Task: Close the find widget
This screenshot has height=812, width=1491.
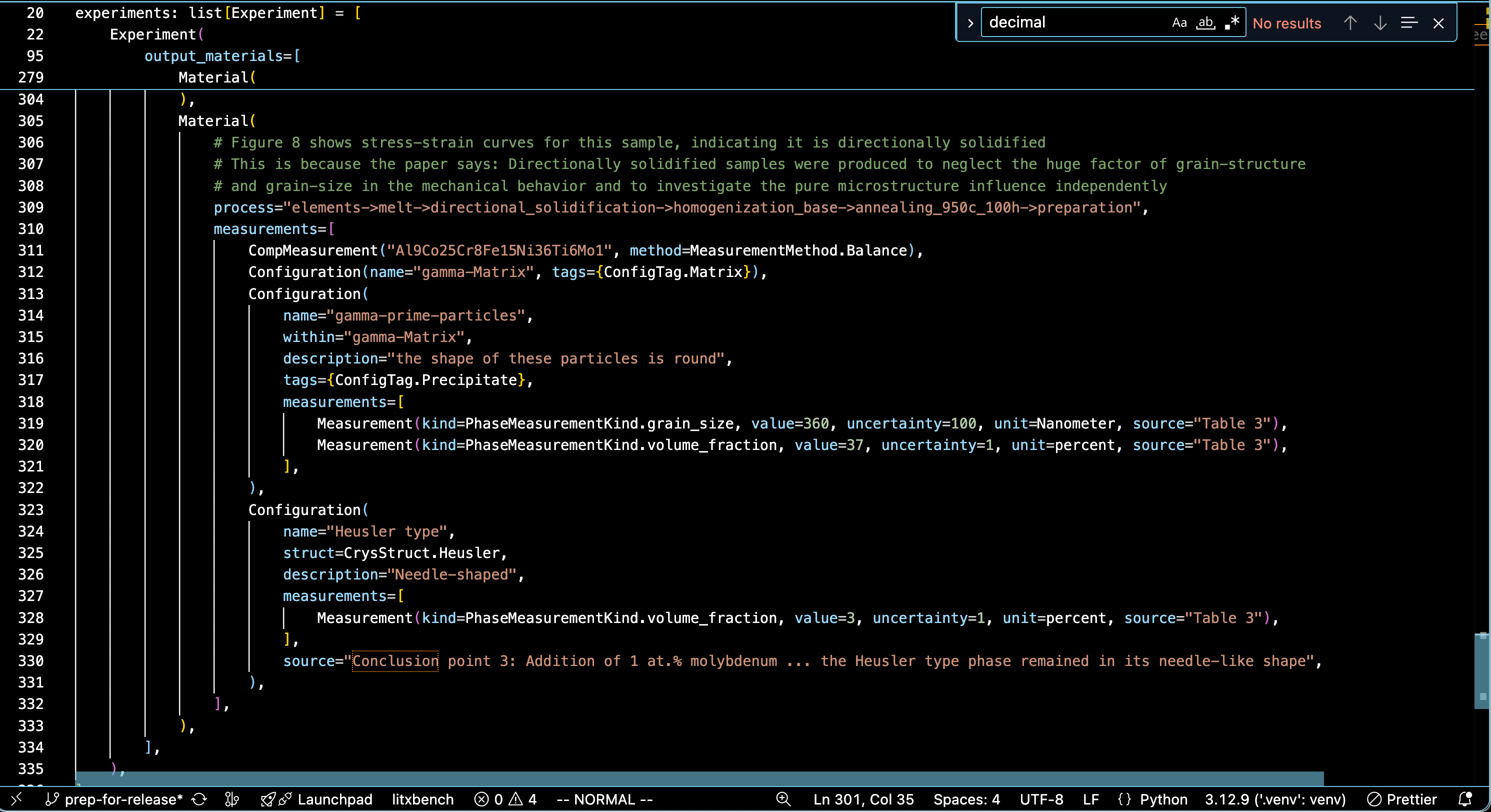Action: 1438,22
